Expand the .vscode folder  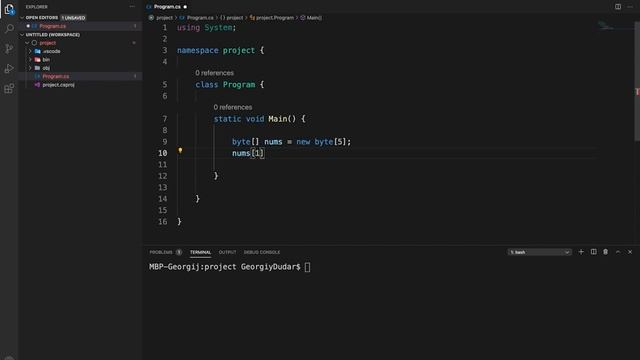point(30,51)
